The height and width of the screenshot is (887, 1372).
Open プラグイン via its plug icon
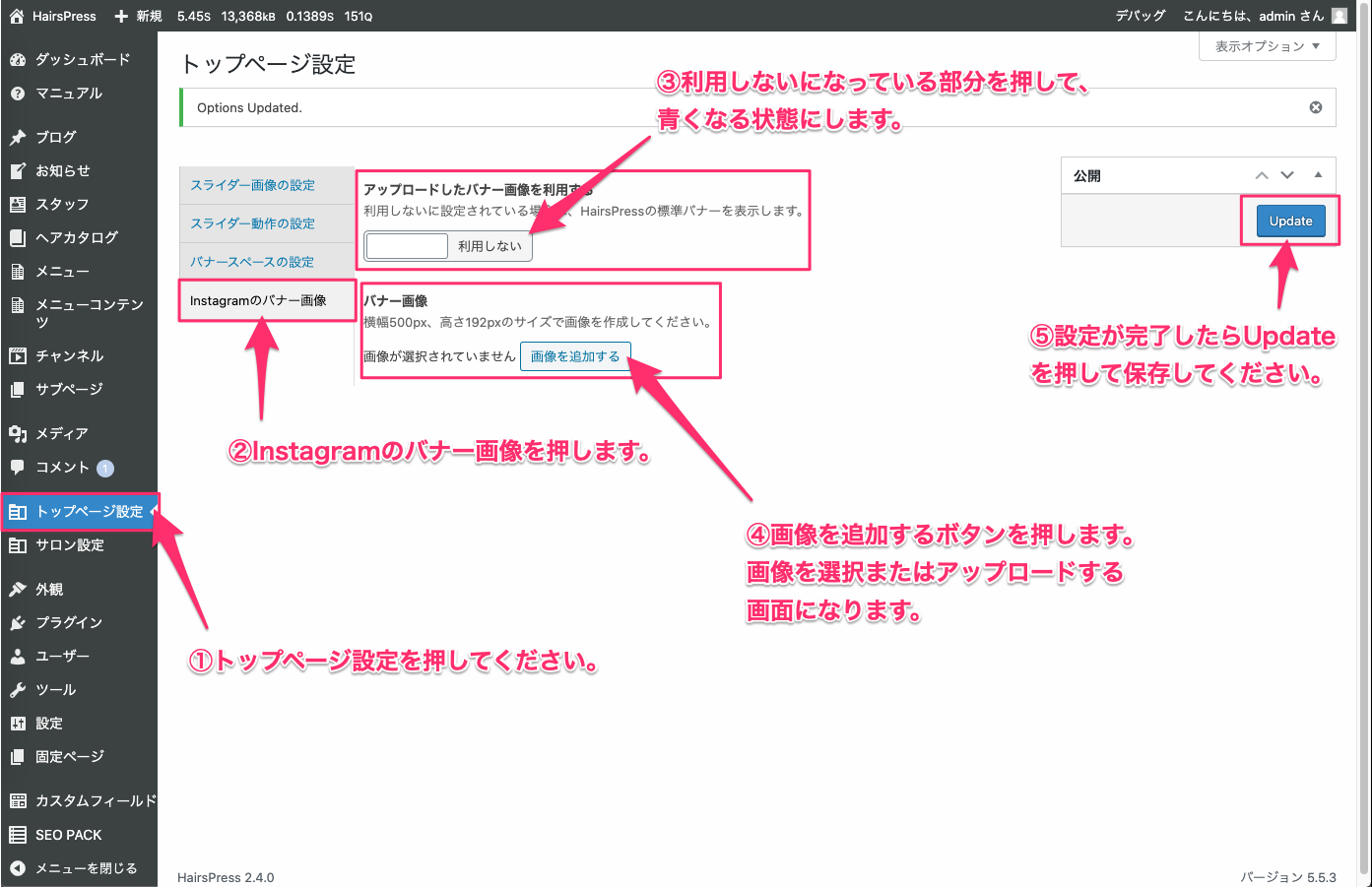tap(18, 623)
